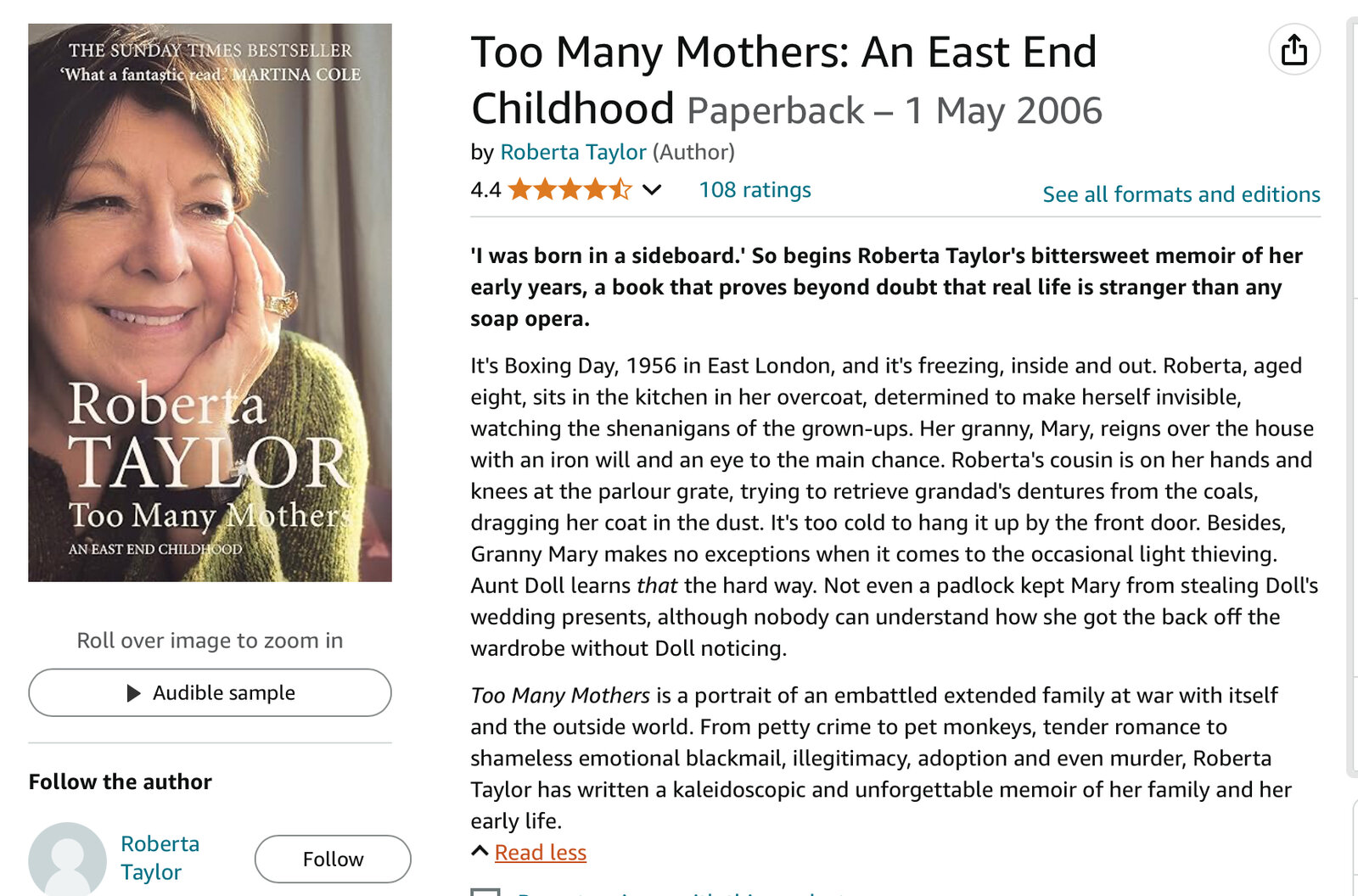Click the book title heading text
The image size is (1358, 896).
point(783,53)
